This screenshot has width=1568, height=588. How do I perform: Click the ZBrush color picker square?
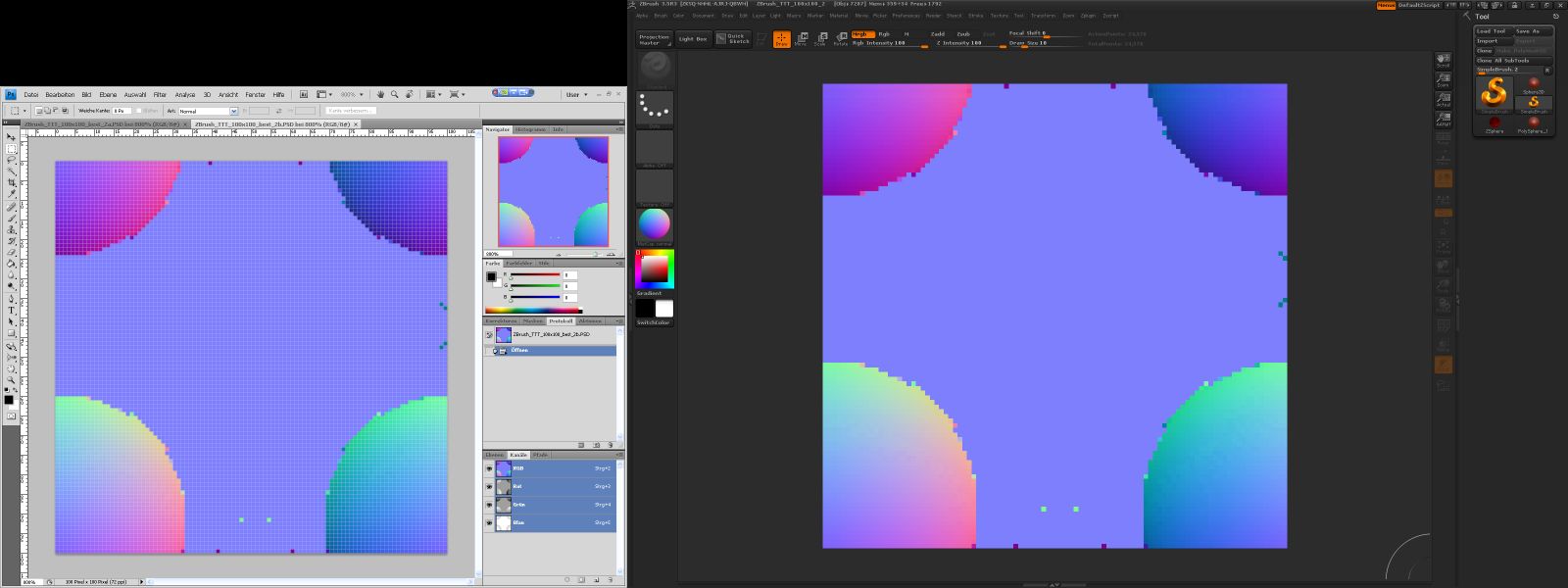coord(655,269)
